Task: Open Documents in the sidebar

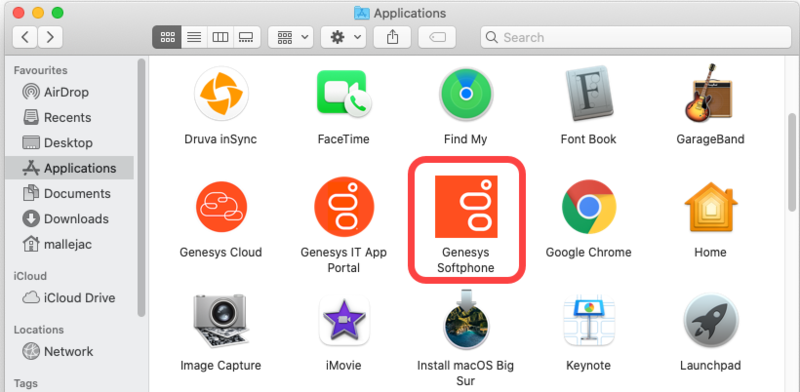Action: [x=69, y=193]
